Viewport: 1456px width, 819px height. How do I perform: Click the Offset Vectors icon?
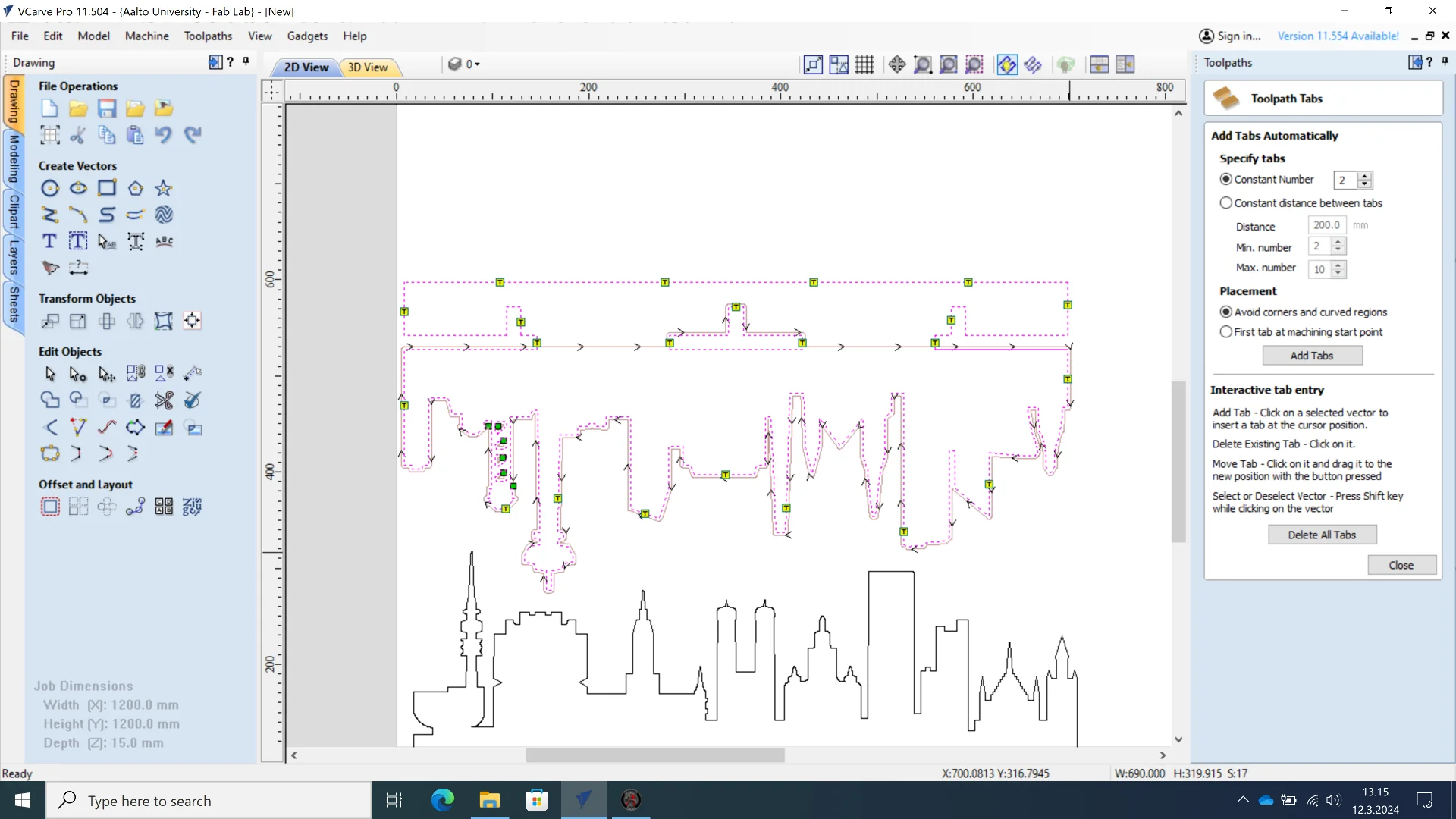click(50, 507)
